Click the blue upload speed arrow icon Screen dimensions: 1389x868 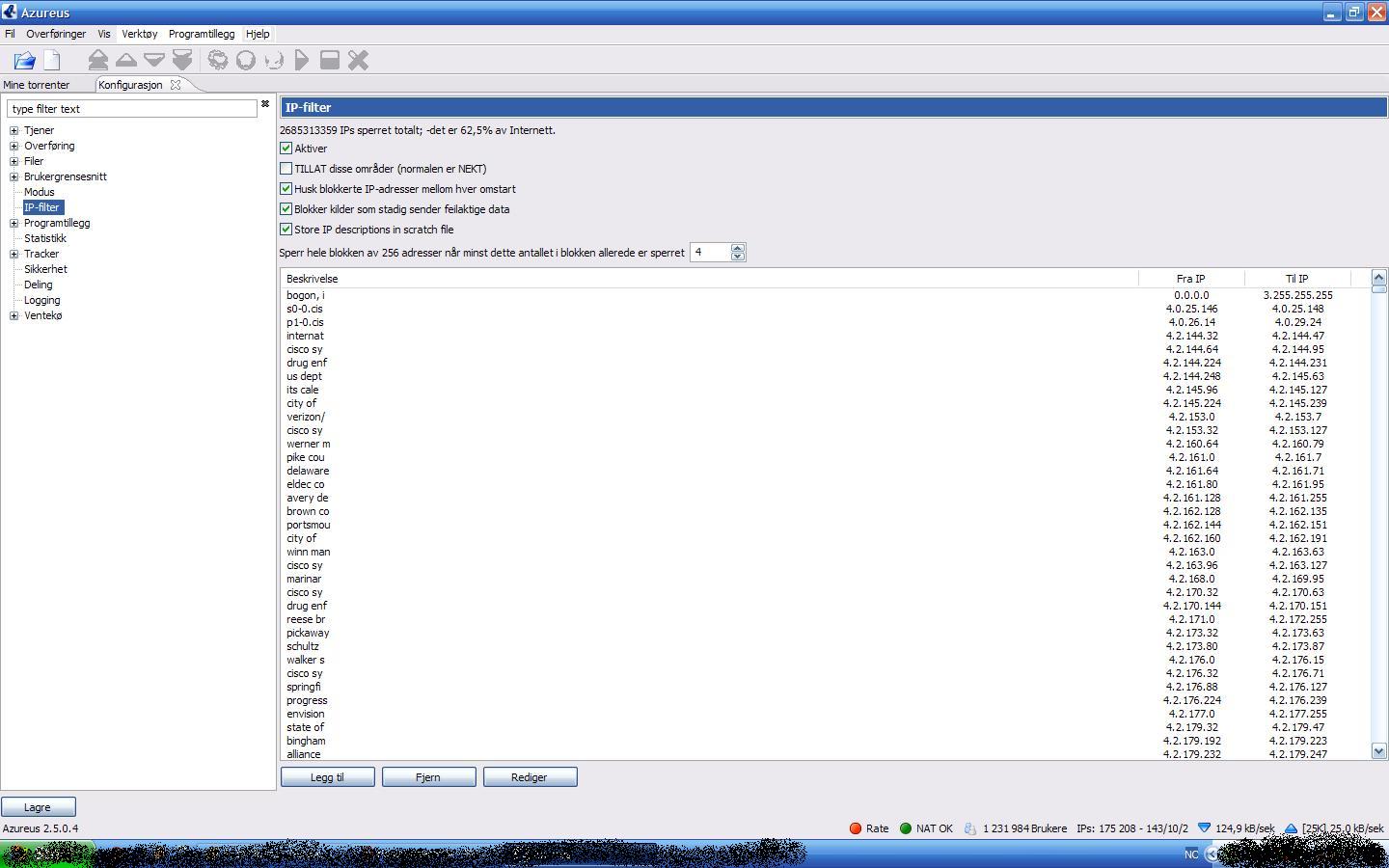click(x=1291, y=828)
